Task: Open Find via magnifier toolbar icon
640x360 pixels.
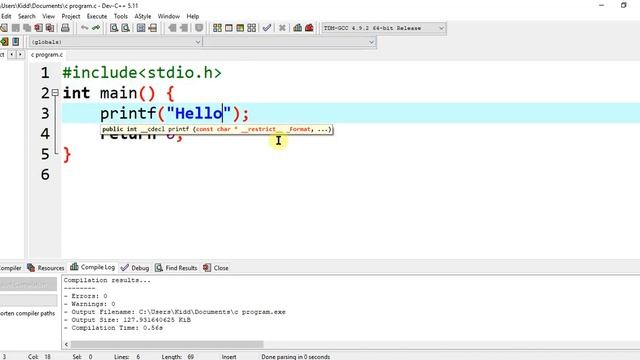Action: coord(114,28)
